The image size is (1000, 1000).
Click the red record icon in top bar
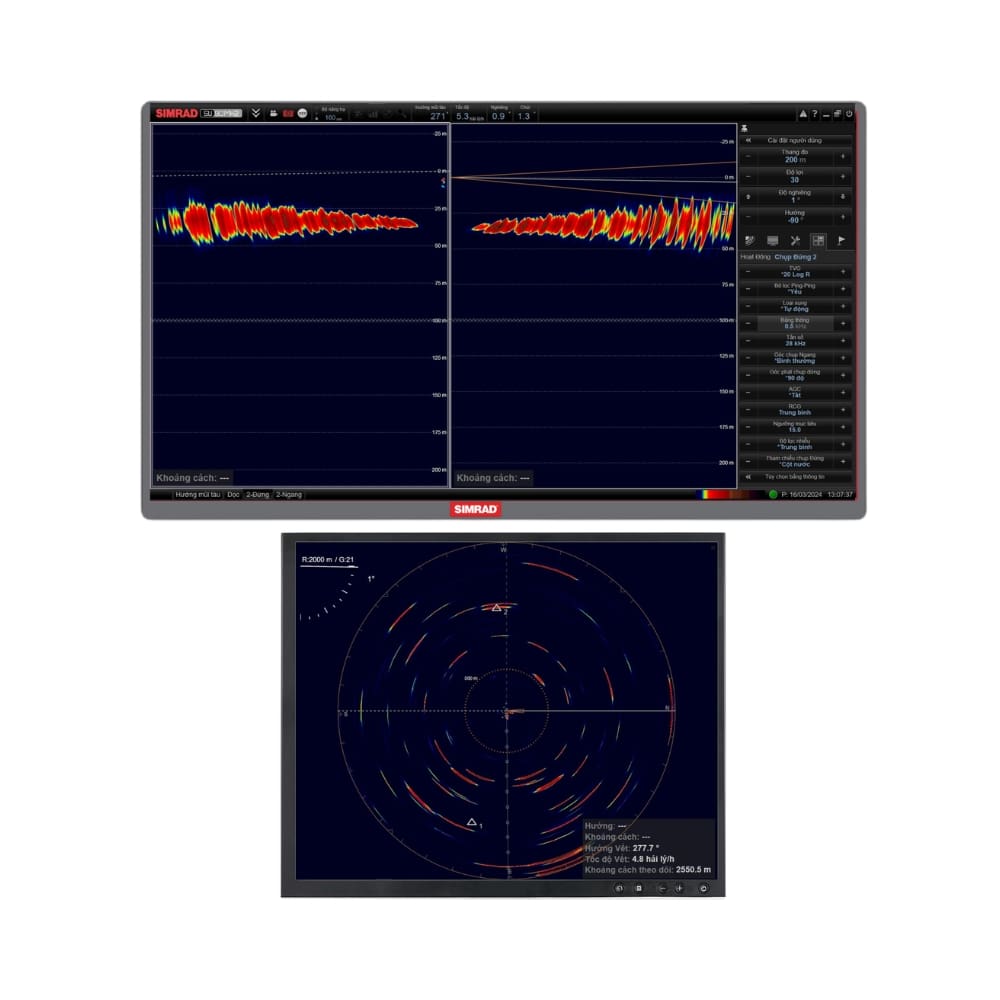[x=287, y=114]
